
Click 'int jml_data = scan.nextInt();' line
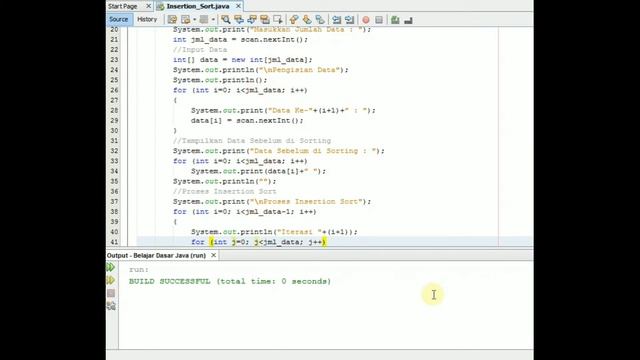(x=240, y=40)
